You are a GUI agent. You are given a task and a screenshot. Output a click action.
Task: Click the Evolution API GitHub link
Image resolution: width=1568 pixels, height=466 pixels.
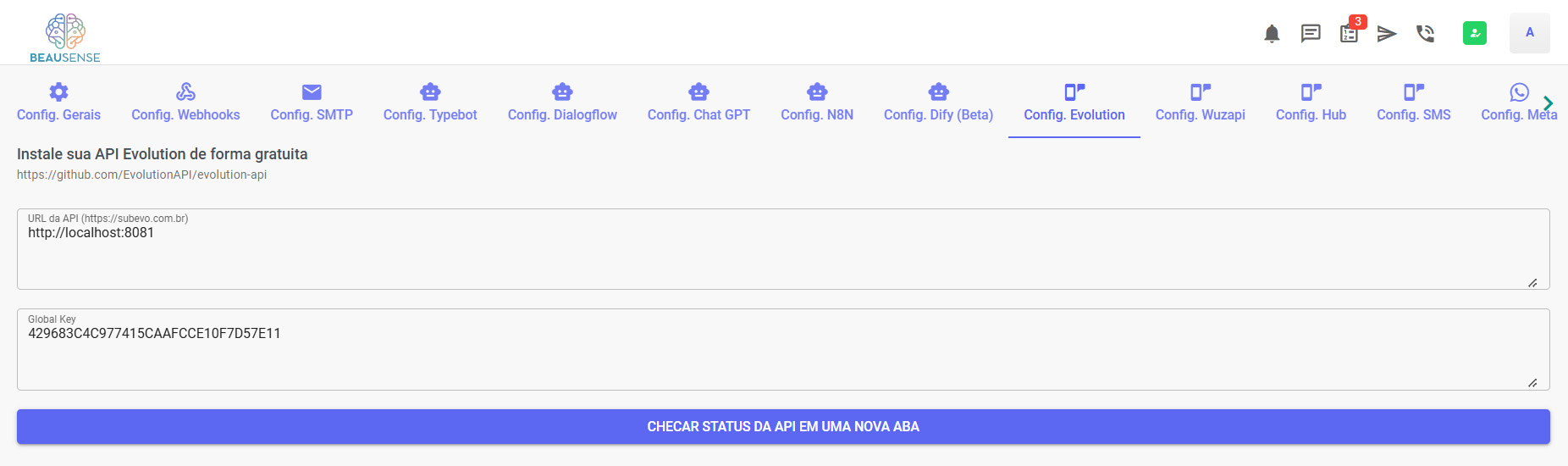pos(141,175)
